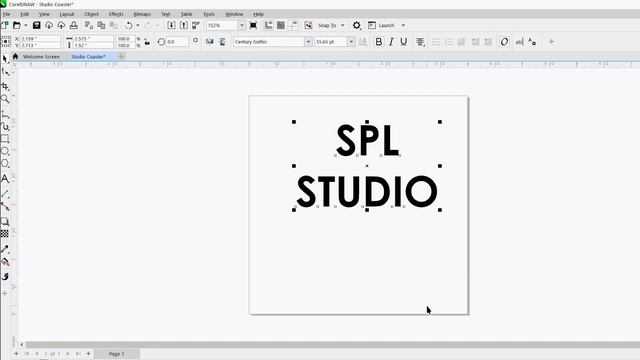Click the Options gear icon
This screenshot has height=360, width=640.
click(x=356, y=25)
